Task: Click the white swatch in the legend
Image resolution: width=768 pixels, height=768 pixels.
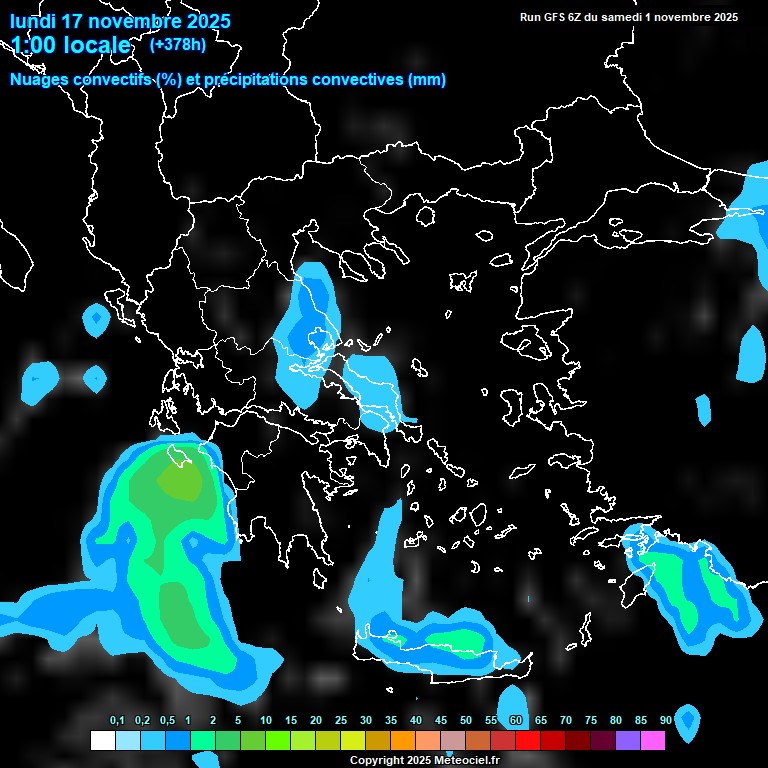Action: pyautogui.click(x=102, y=740)
